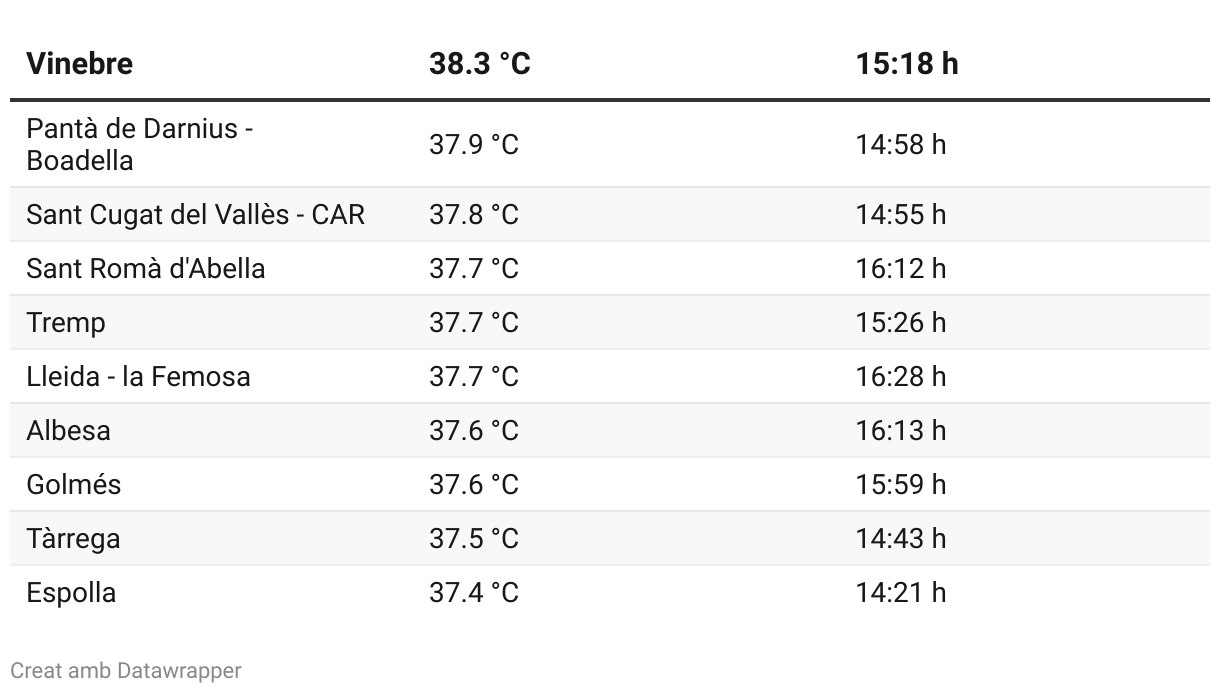1220x694 pixels.
Task: Select the 16:28 h time cell
Action: tap(900, 376)
